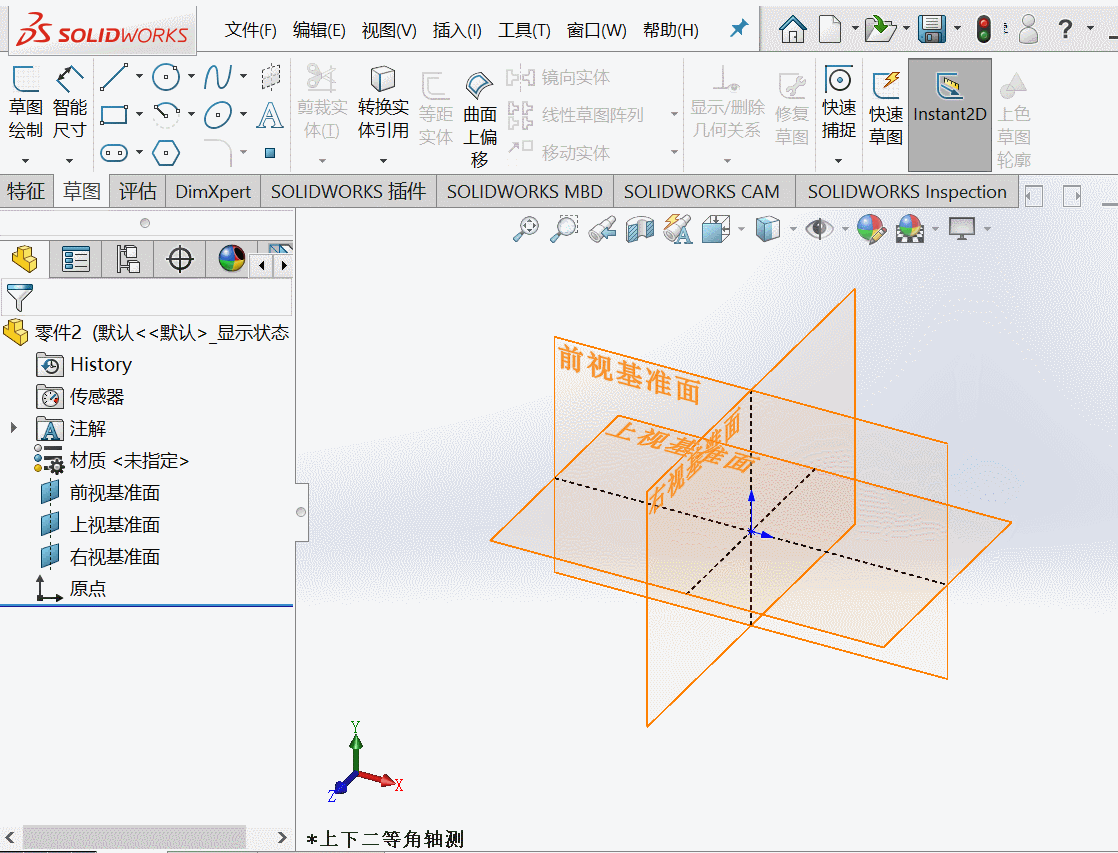1118x853 pixels.
Task: Select the sketch Text tool
Action: pyautogui.click(x=270, y=115)
